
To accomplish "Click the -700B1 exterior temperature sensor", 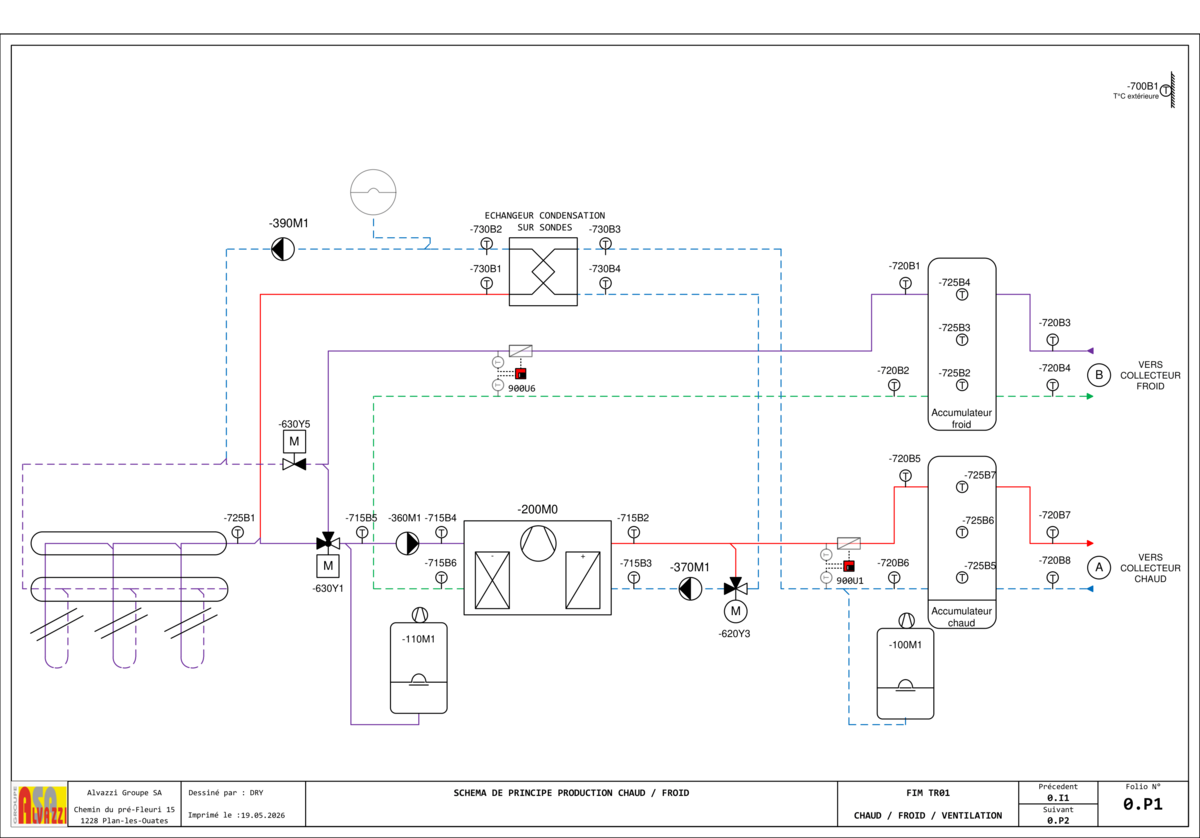I will (x=1166, y=91).
